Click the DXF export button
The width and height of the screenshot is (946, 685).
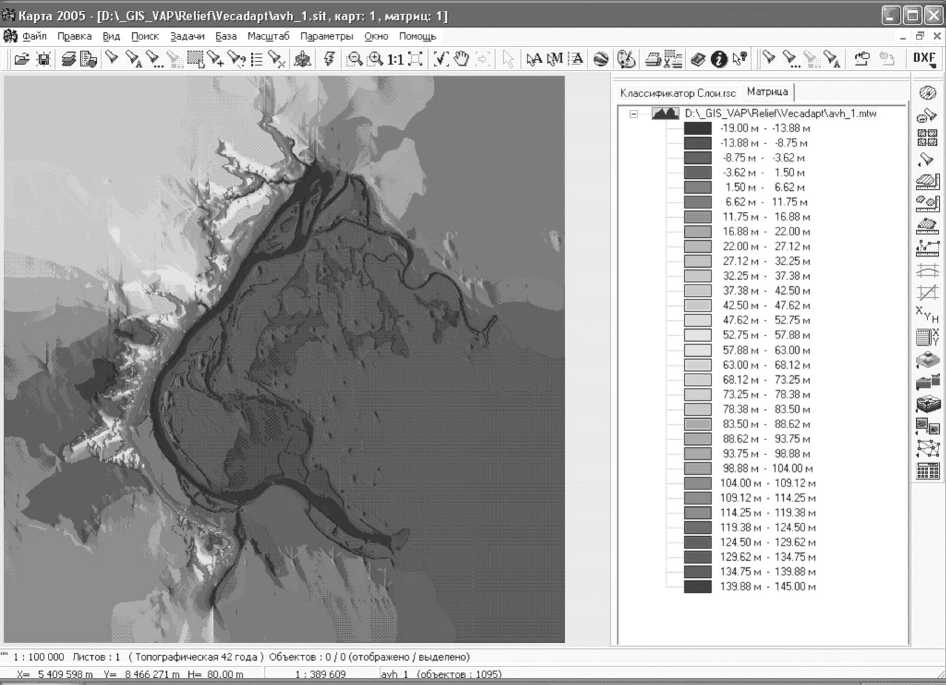[x=923, y=58]
